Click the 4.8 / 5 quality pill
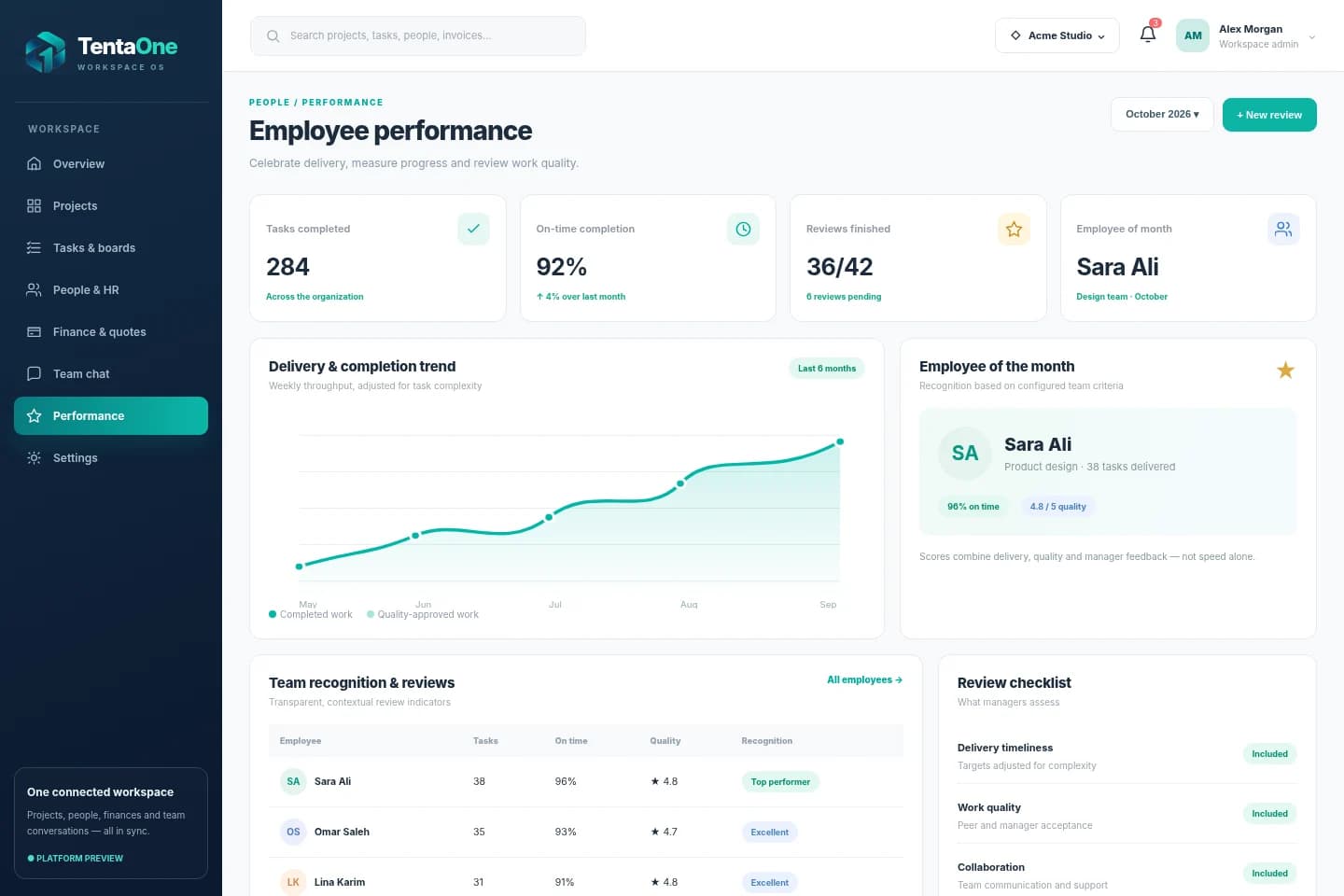 tap(1057, 506)
